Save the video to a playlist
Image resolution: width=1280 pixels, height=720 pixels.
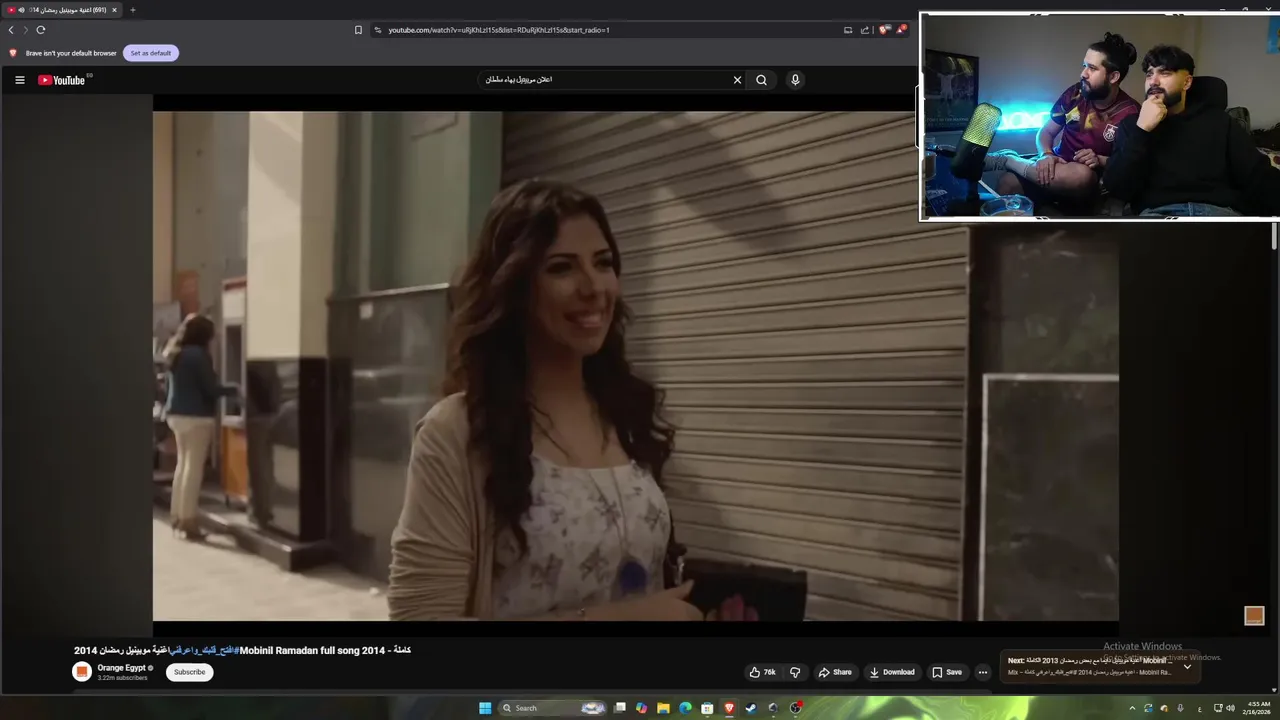(x=947, y=672)
